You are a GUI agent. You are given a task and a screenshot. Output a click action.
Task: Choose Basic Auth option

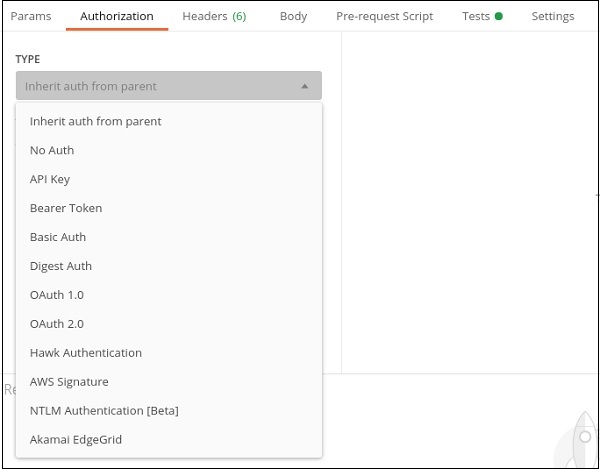tap(58, 237)
